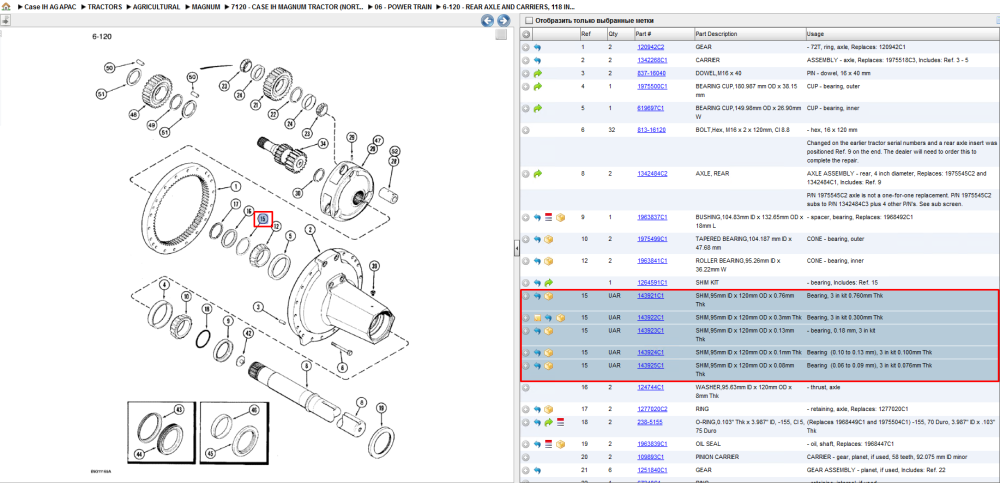Click the round add button on the WASHER row

click(526, 387)
